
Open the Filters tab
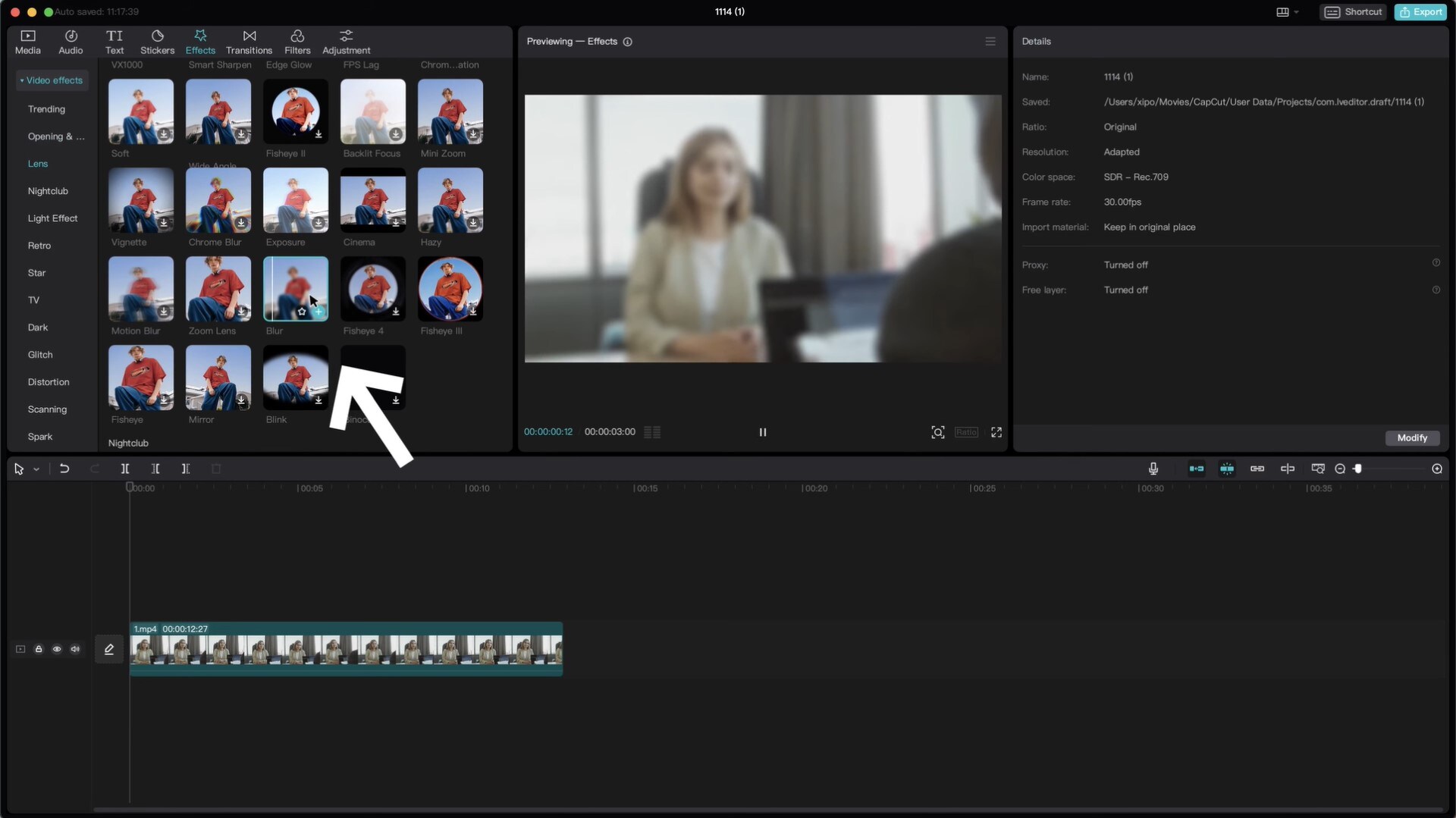pos(297,42)
